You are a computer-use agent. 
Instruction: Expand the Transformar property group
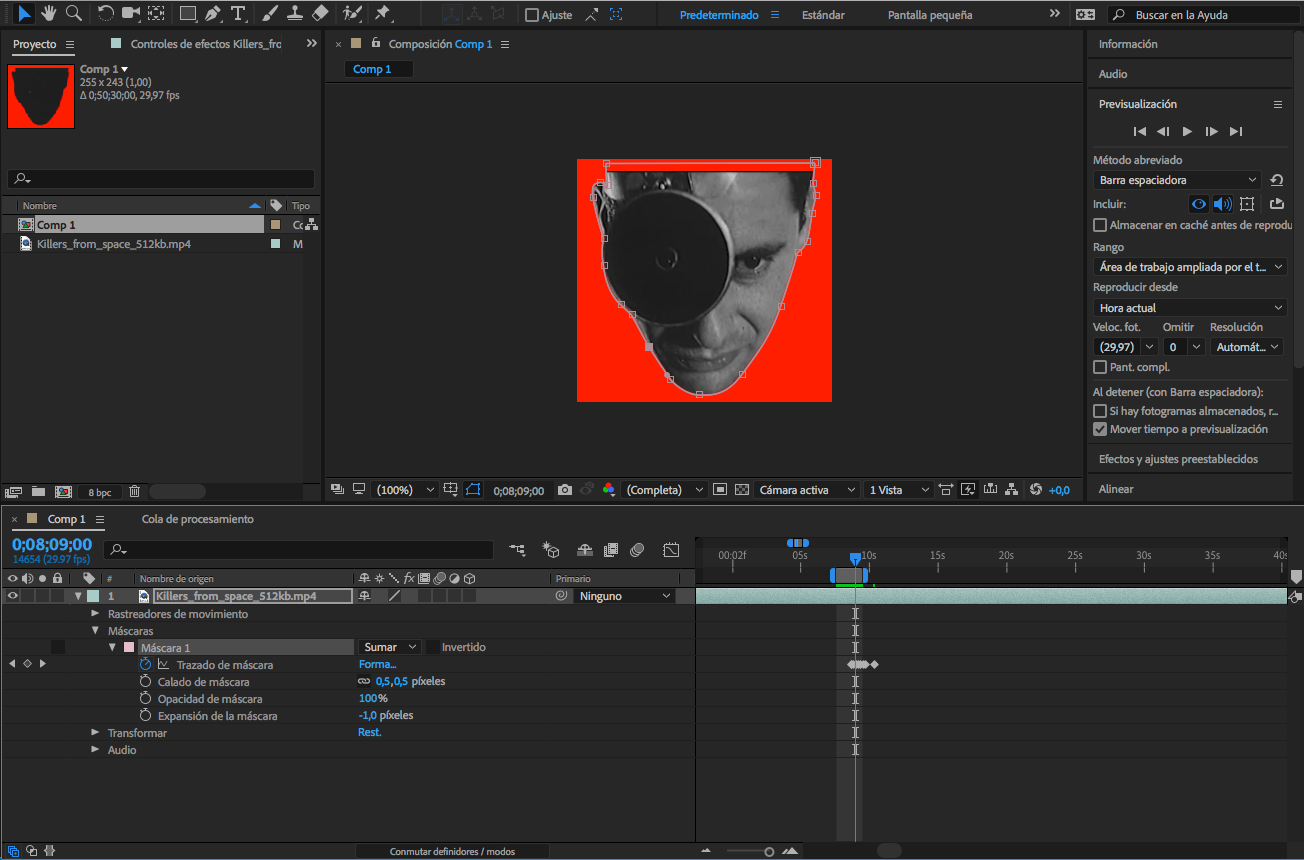(x=95, y=733)
